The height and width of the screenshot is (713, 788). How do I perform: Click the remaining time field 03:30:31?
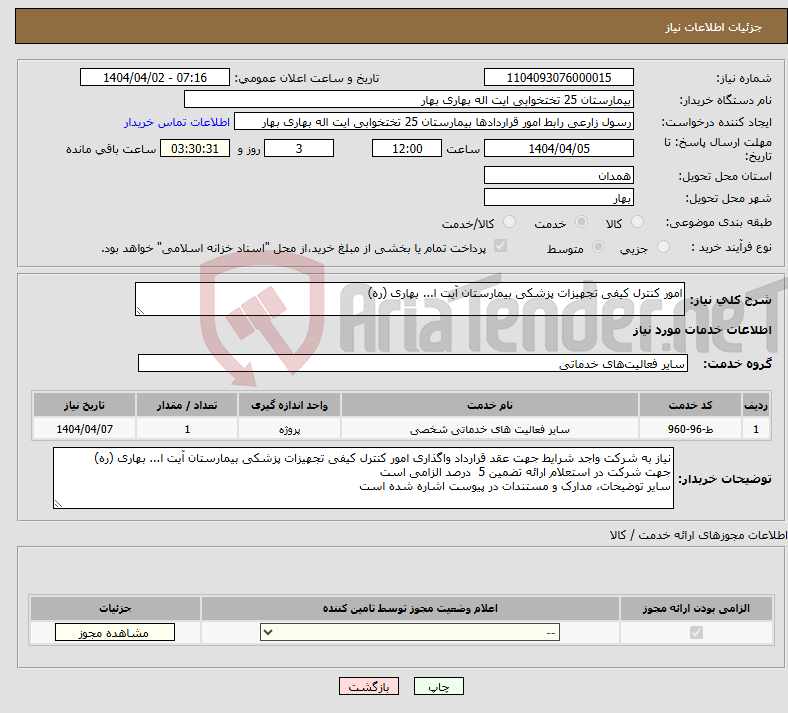(x=195, y=149)
